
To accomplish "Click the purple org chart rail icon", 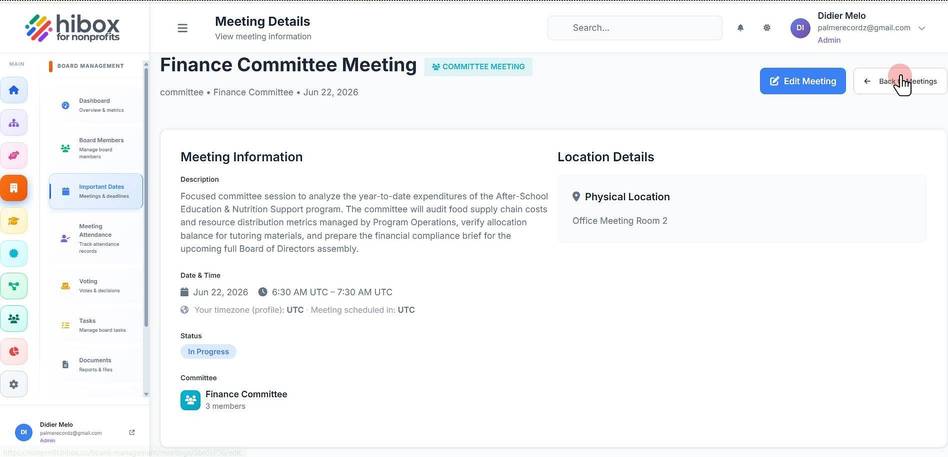I will (x=14, y=123).
